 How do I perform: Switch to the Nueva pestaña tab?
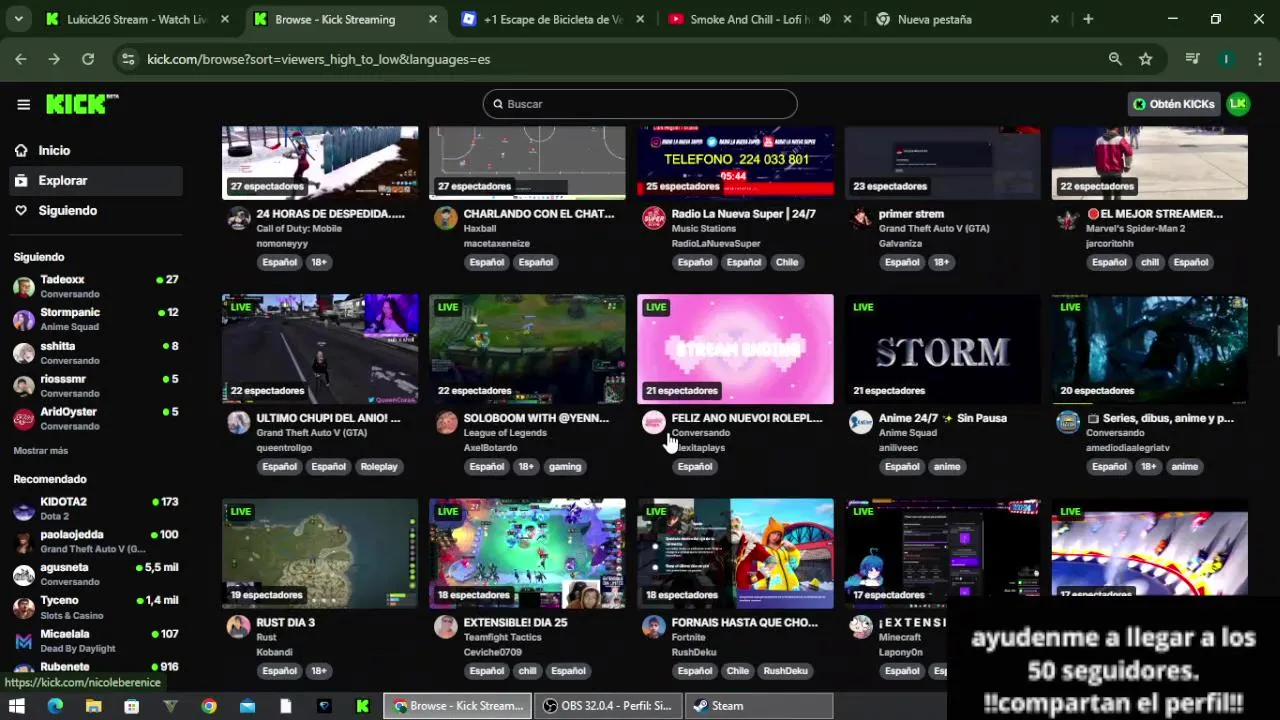967,19
